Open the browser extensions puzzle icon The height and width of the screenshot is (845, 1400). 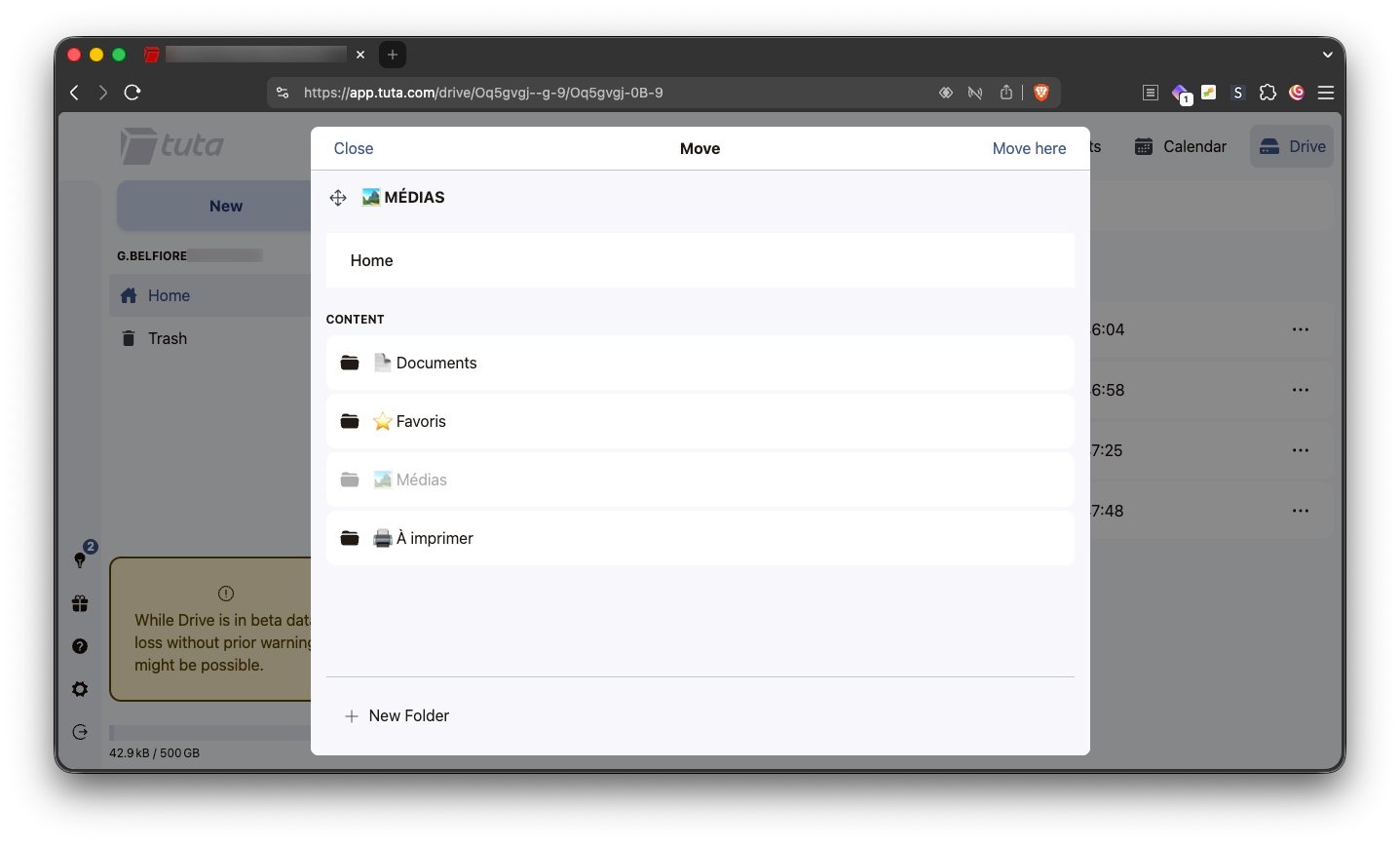click(x=1268, y=93)
